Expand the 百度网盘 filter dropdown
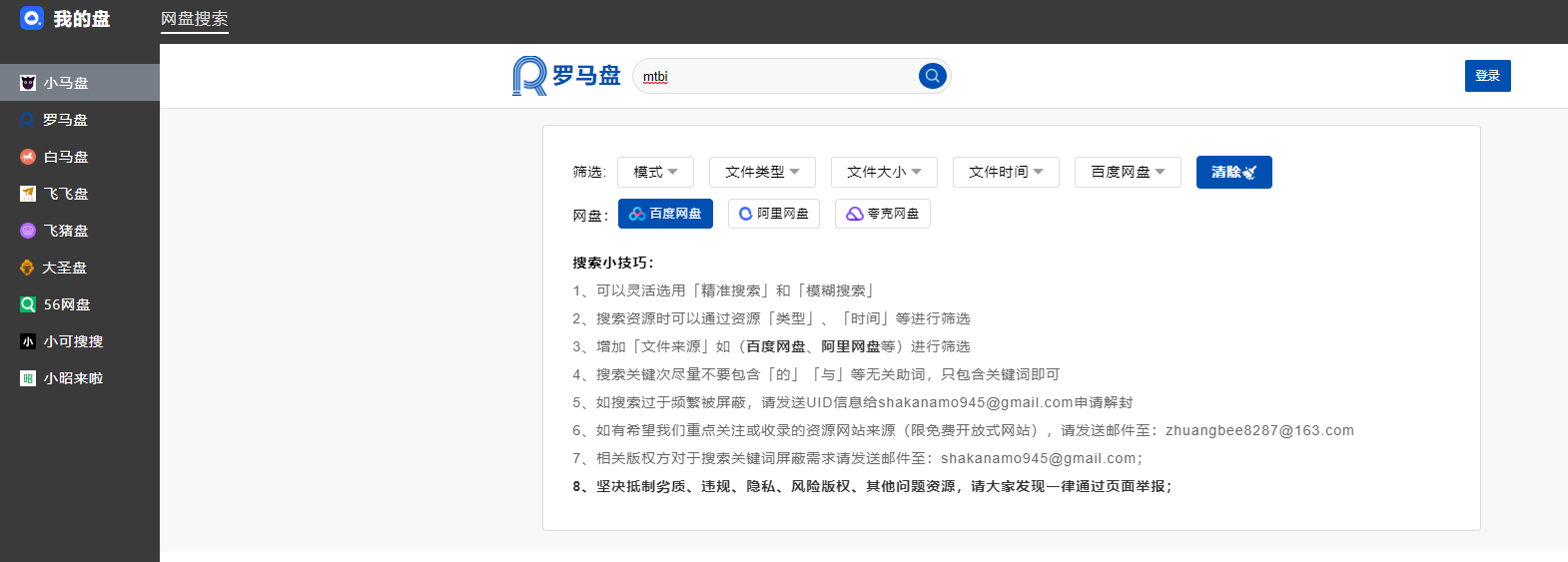This screenshot has width=1568, height=562. (x=1128, y=172)
